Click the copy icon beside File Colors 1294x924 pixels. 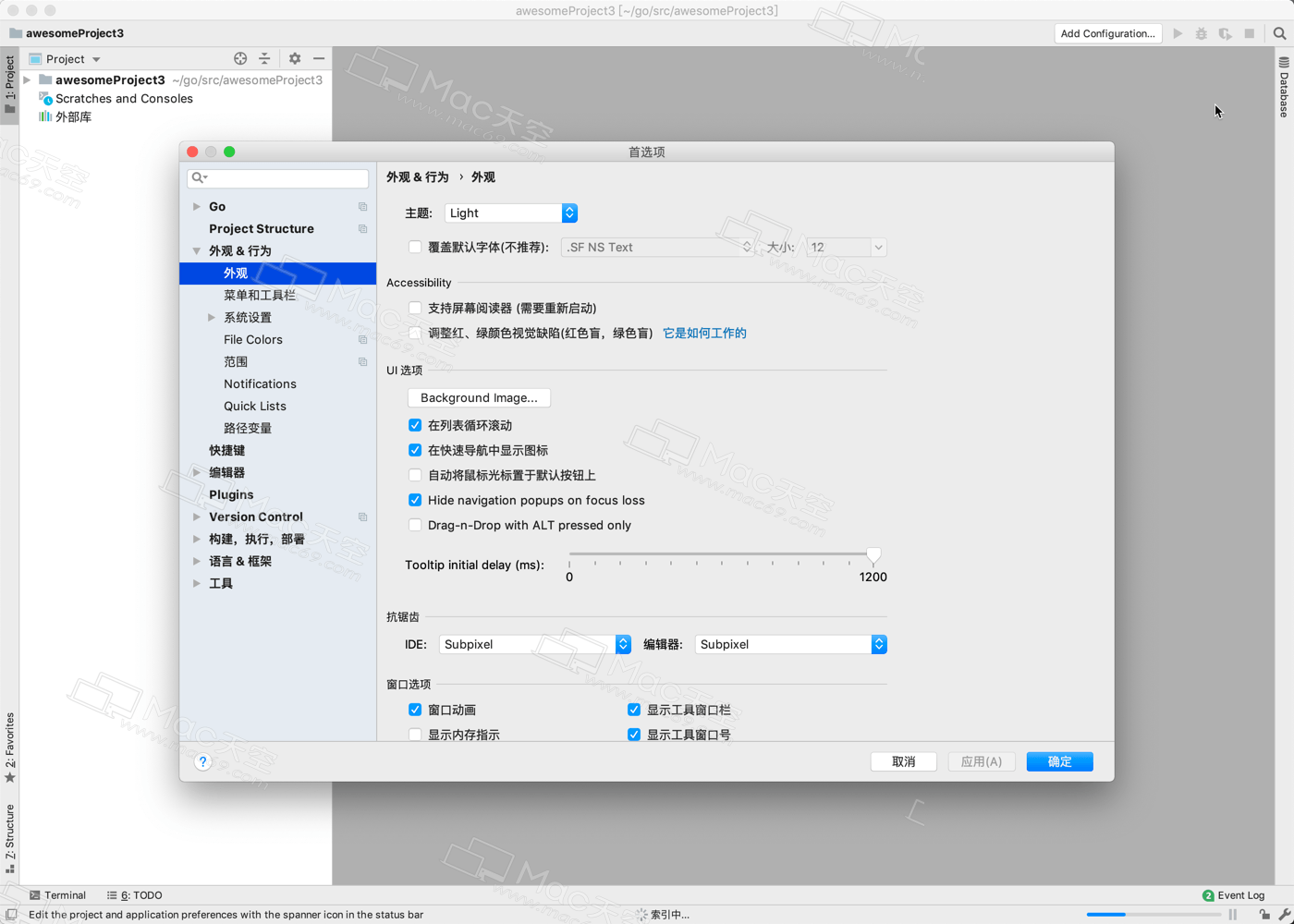pyautogui.click(x=362, y=340)
